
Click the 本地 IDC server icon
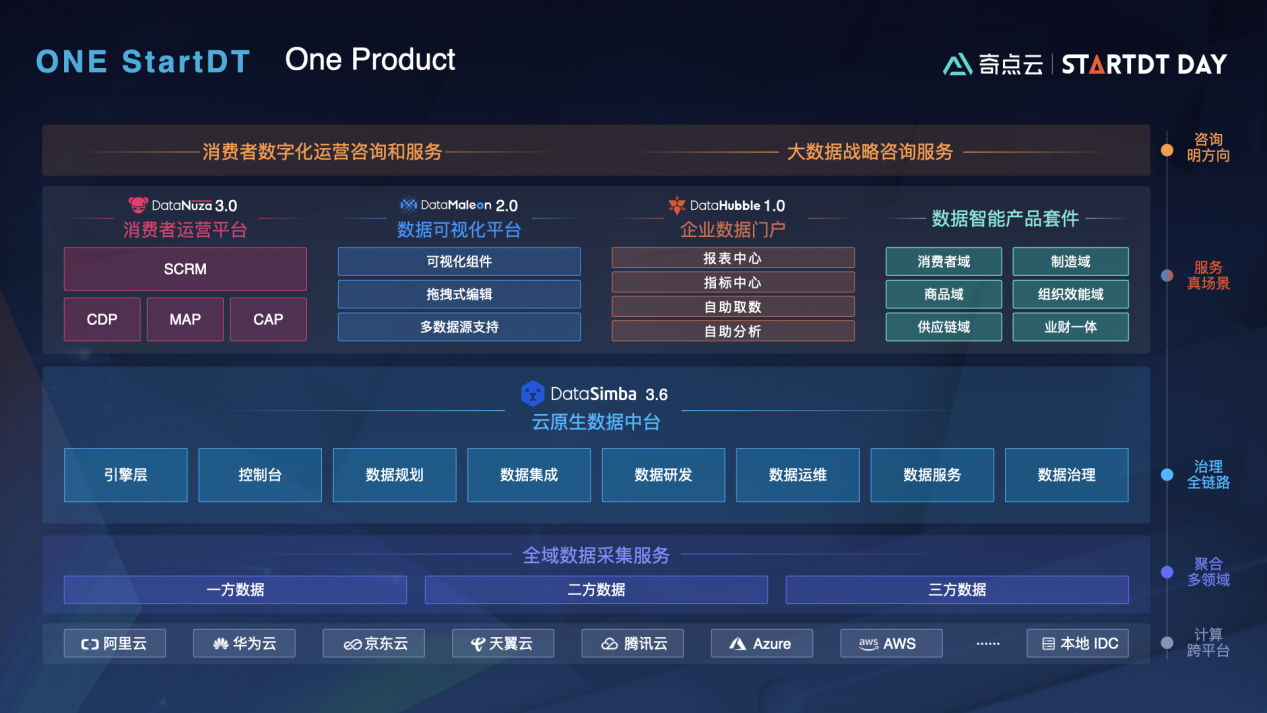pyautogui.click(x=1048, y=644)
